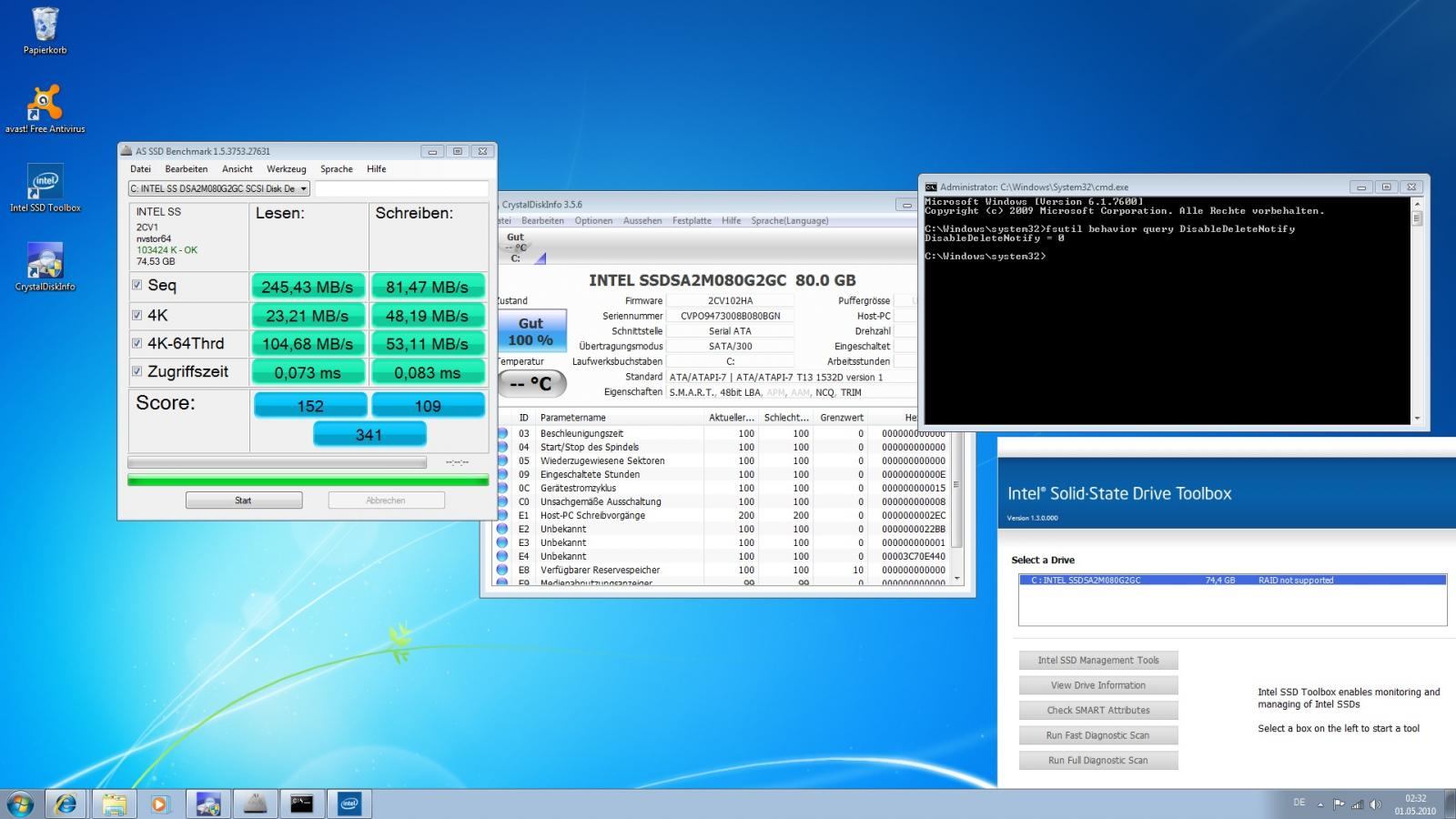Select the avast! Free Antivirus desktop icon

click(x=45, y=109)
